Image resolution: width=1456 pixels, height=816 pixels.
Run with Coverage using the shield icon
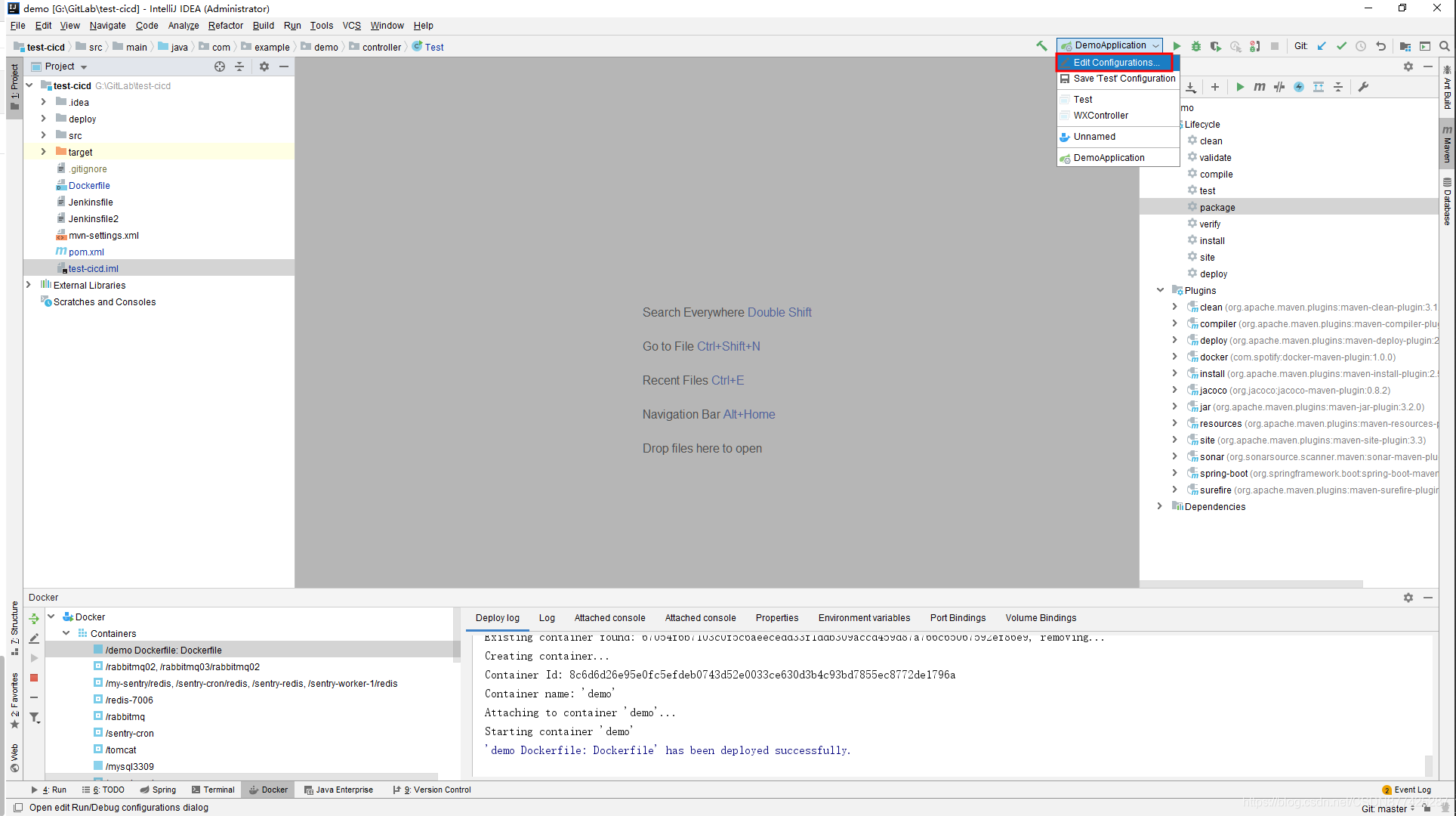tap(1216, 46)
